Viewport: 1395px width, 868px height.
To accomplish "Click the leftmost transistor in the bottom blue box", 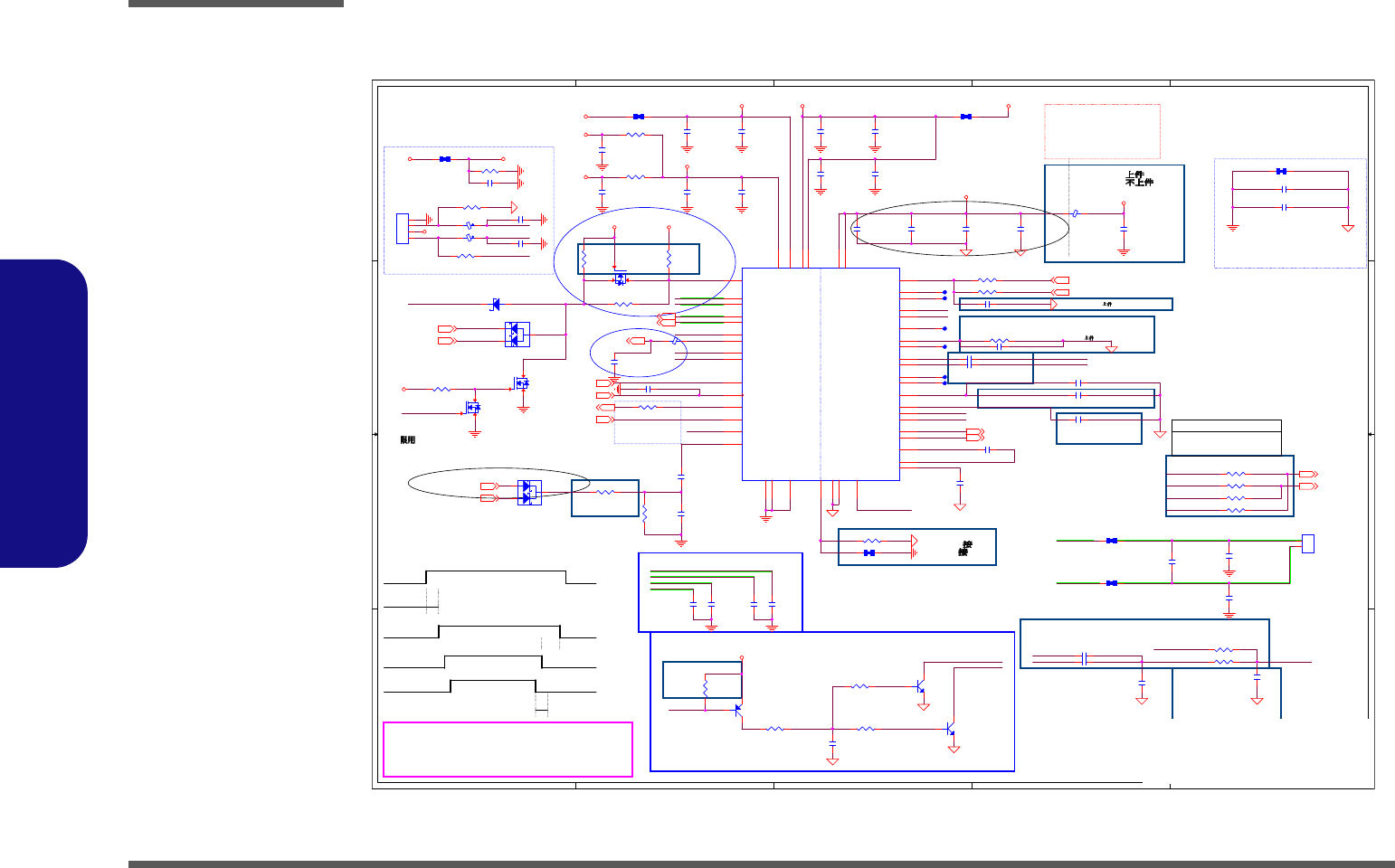I will click(x=738, y=708).
